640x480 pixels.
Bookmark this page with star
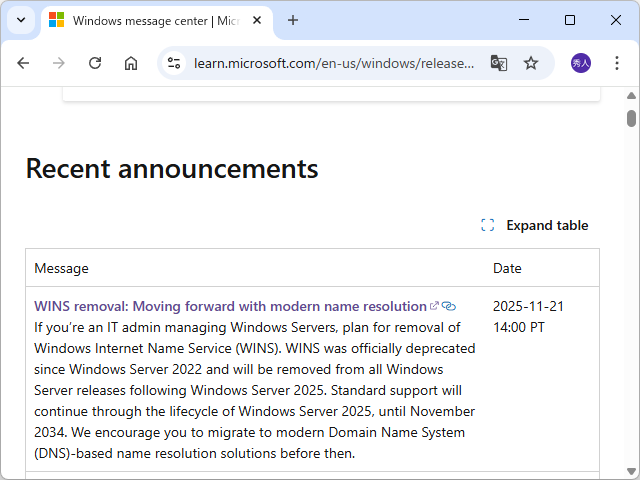pyautogui.click(x=531, y=63)
